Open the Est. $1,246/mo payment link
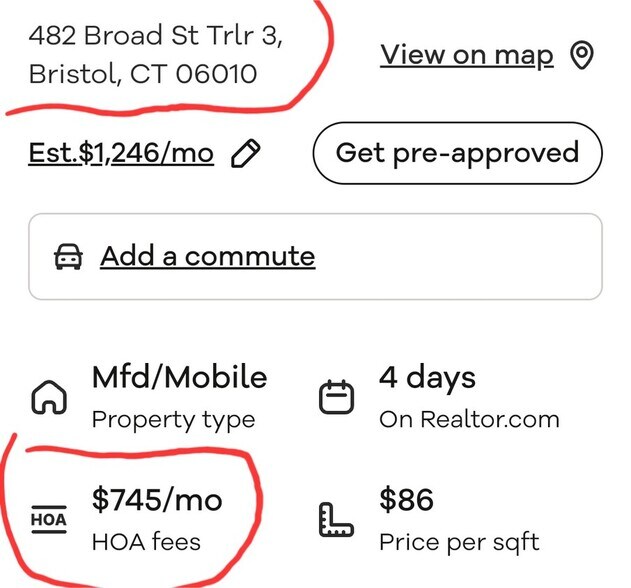The height and width of the screenshot is (588, 631). pos(121,153)
